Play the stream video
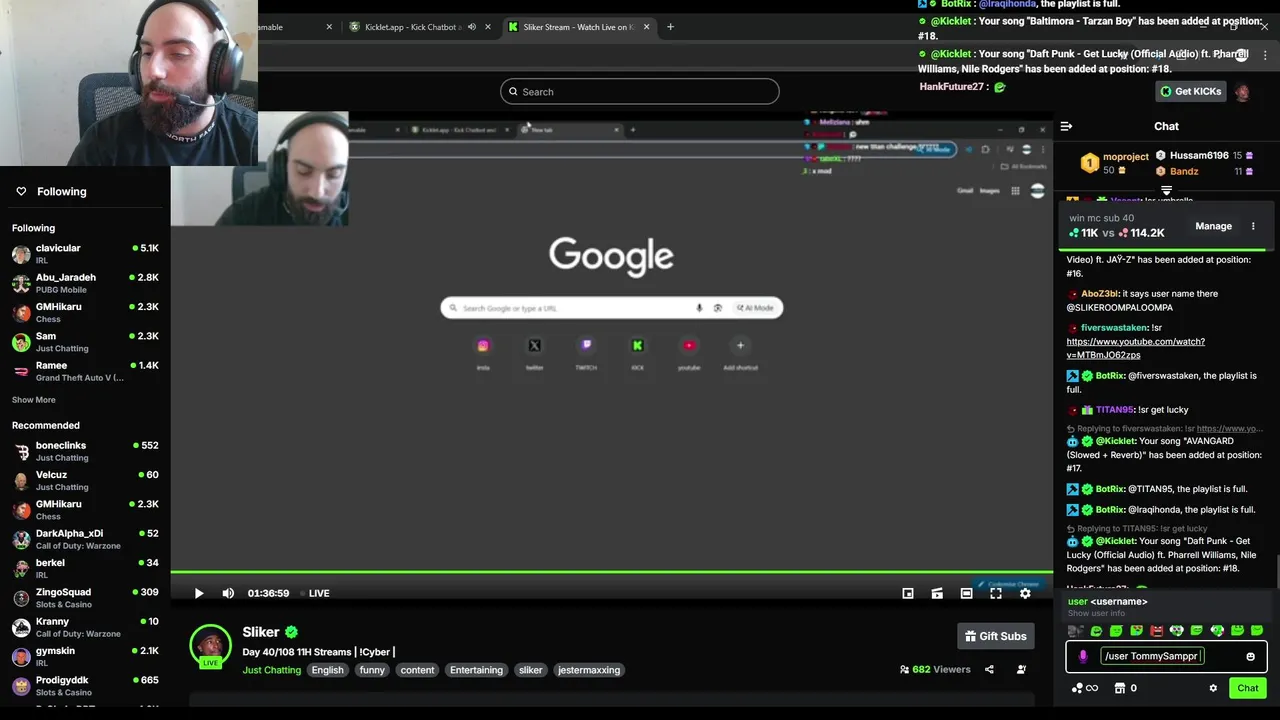Screen dimensions: 1280x720 [199, 593]
